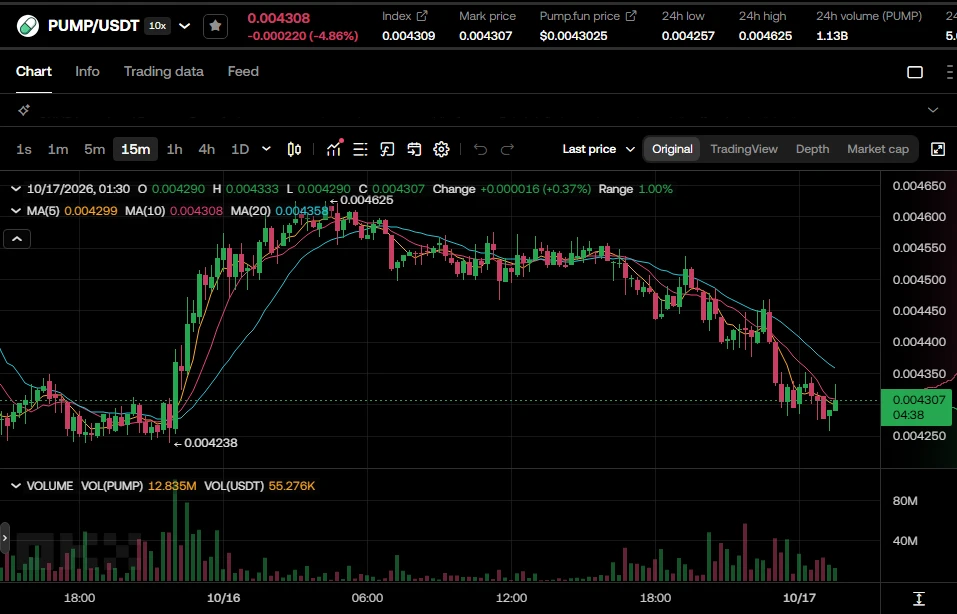Select the Chart tab
The image size is (957, 614).
(34, 71)
